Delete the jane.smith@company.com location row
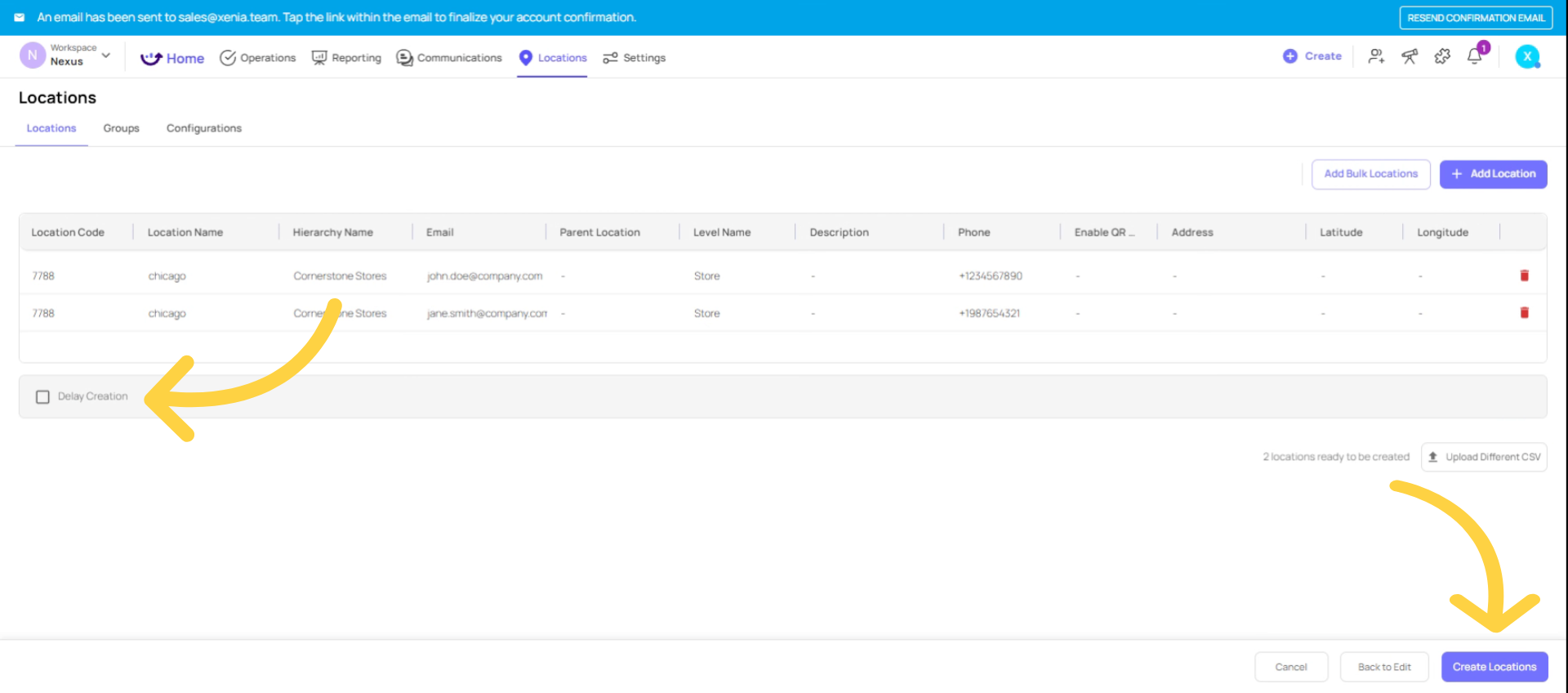Screen dimensions: 1568x693 coord(1524,313)
